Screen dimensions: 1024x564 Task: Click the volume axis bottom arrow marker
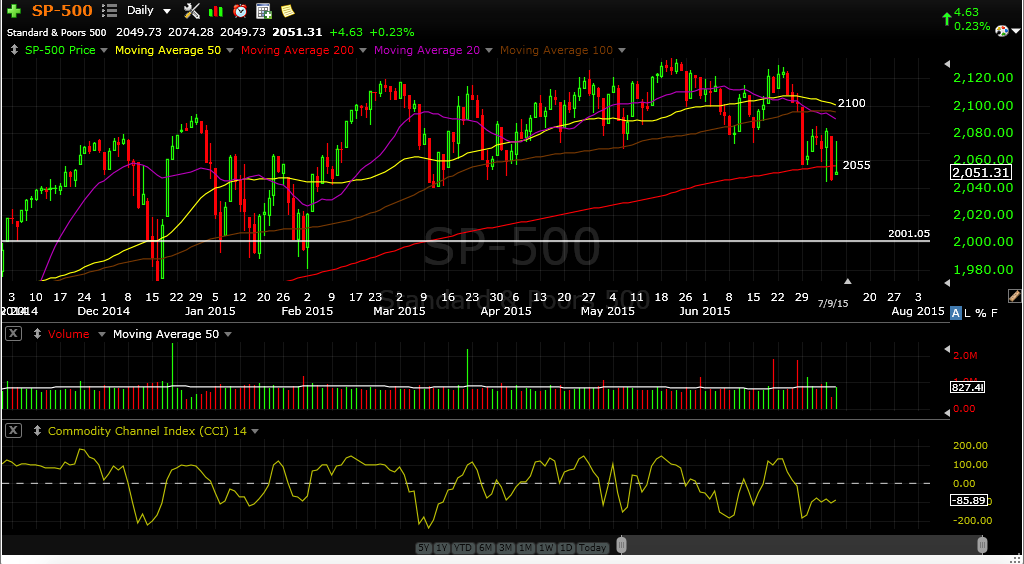pyautogui.click(x=948, y=413)
